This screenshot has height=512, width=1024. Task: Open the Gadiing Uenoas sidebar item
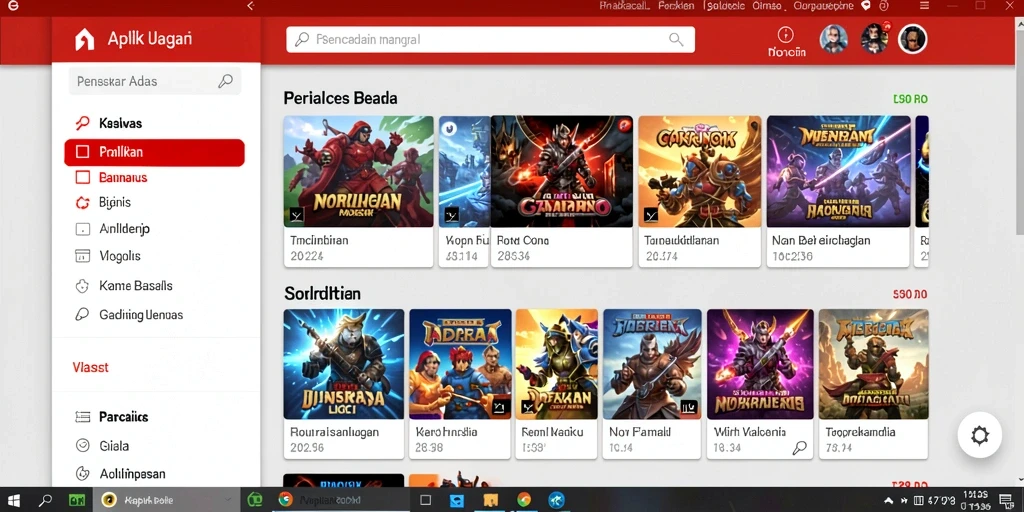click(x=129, y=315)
